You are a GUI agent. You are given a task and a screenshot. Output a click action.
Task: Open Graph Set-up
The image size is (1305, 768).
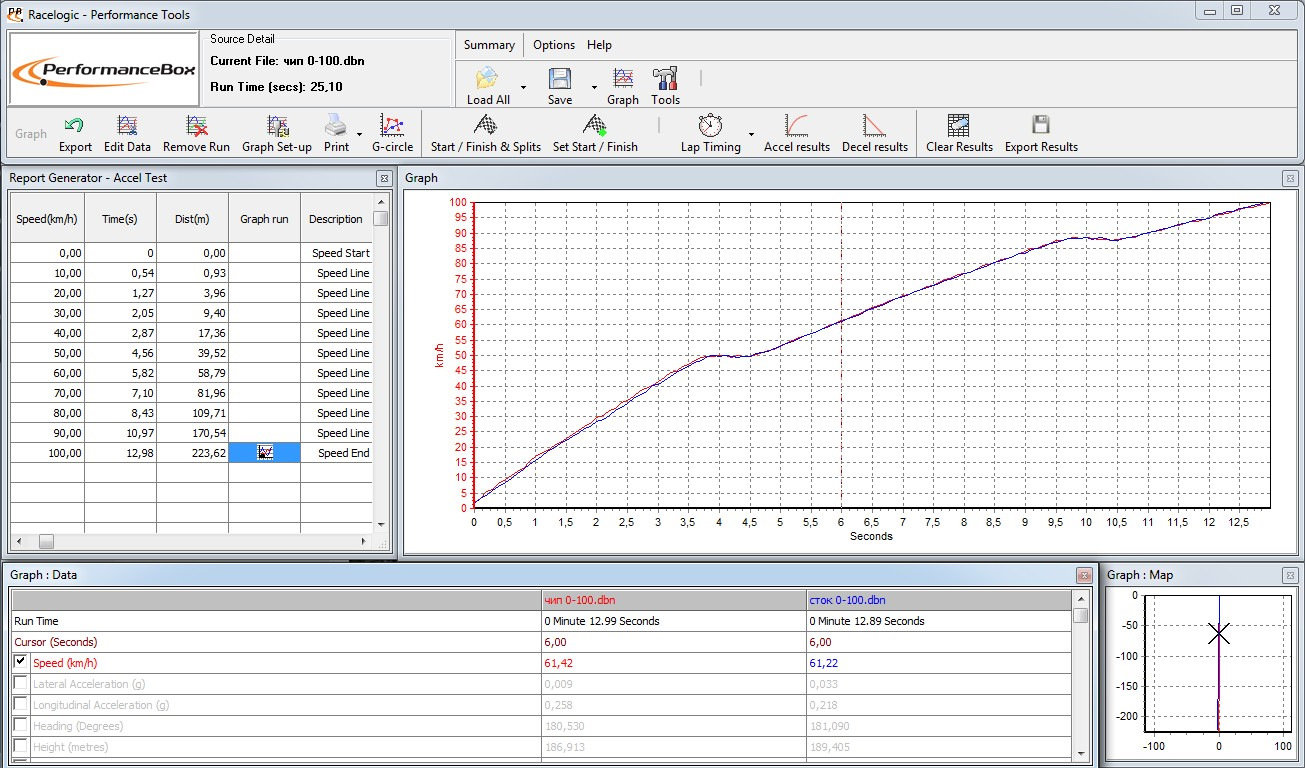(277, 127)
